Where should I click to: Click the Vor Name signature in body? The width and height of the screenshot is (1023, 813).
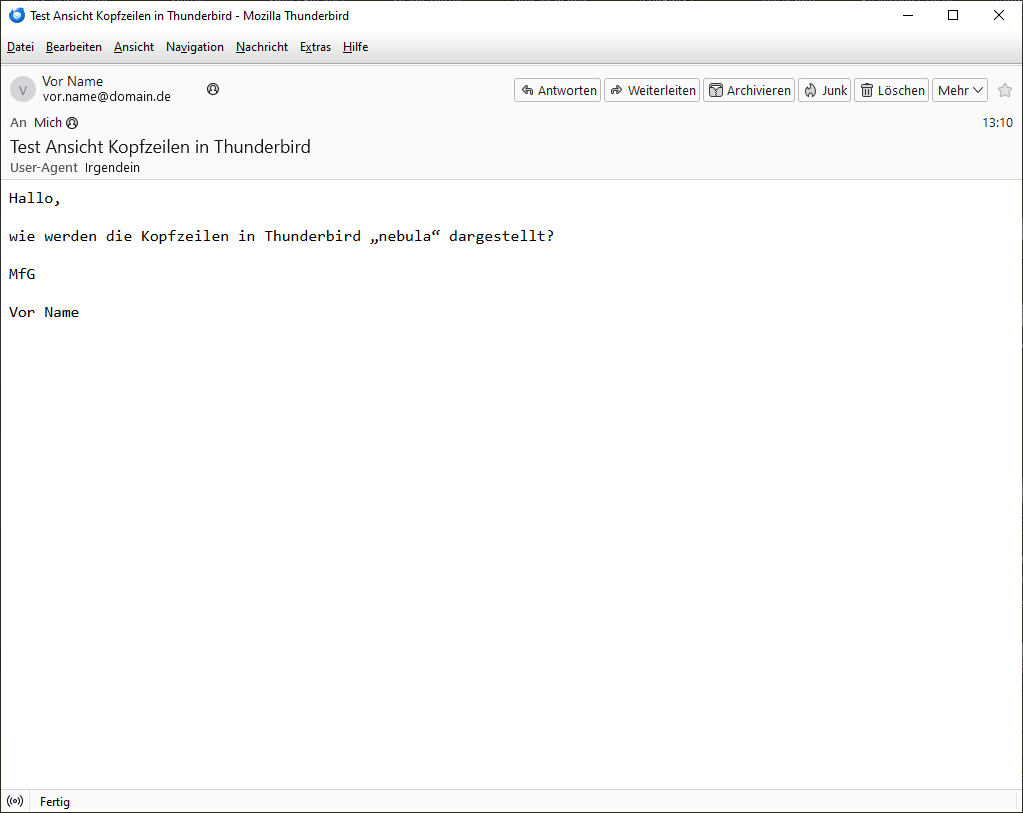coord(44,313)
